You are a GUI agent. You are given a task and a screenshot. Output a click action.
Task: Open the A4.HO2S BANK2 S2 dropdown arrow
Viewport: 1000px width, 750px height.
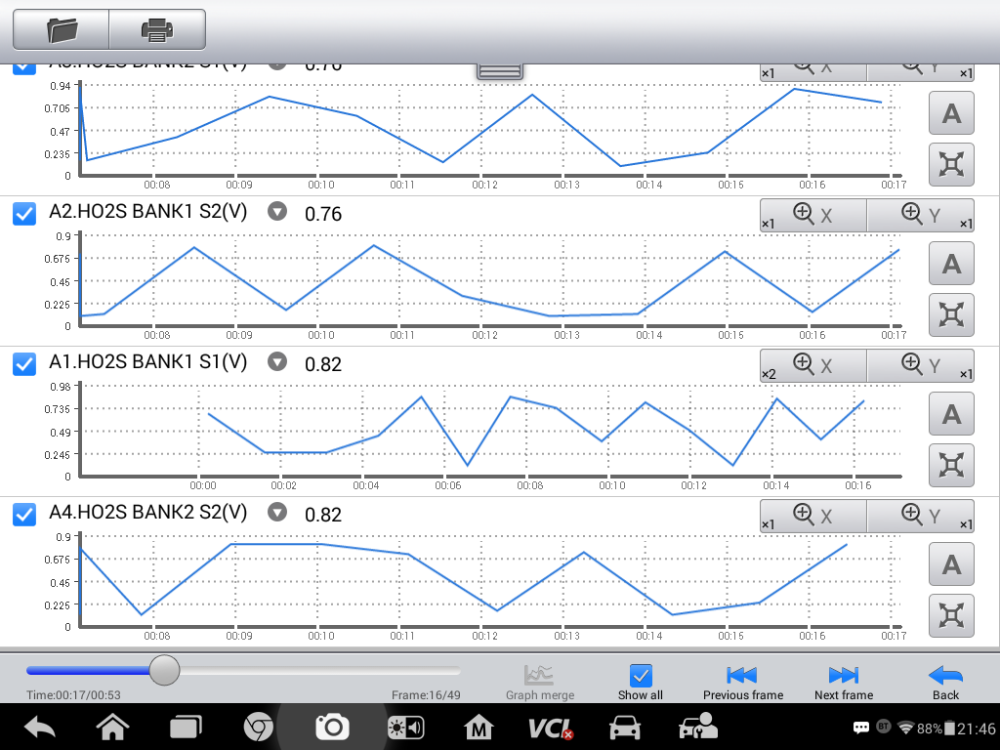click(x=278, y=513)
